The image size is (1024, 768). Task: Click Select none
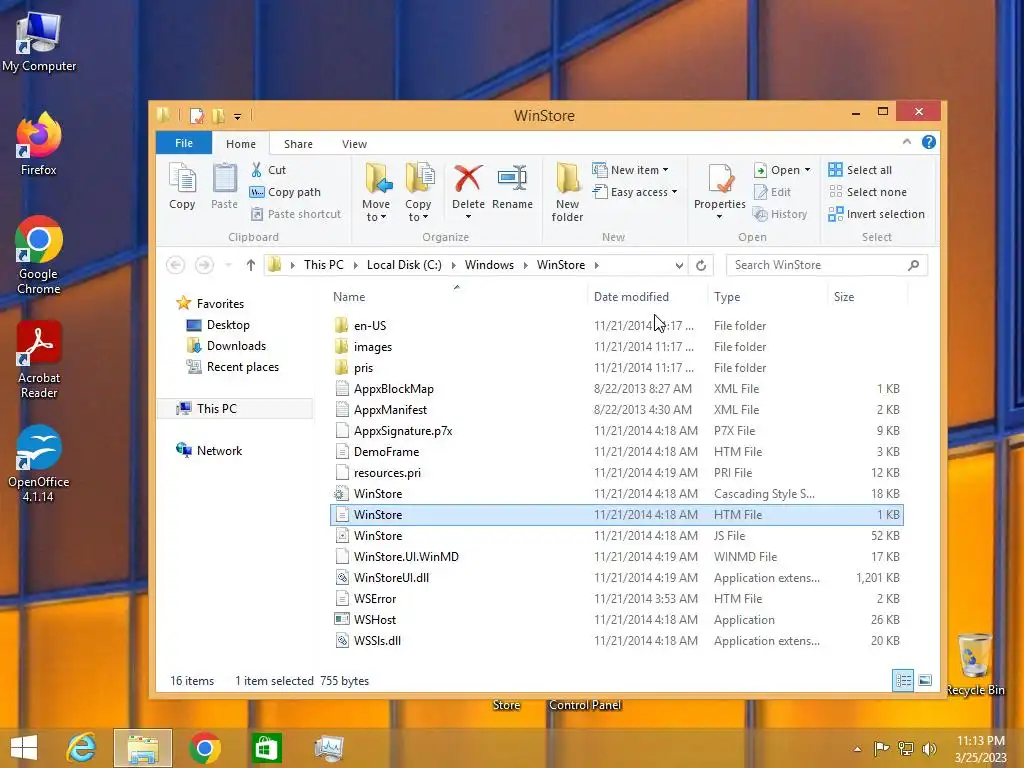coord(867,192)
